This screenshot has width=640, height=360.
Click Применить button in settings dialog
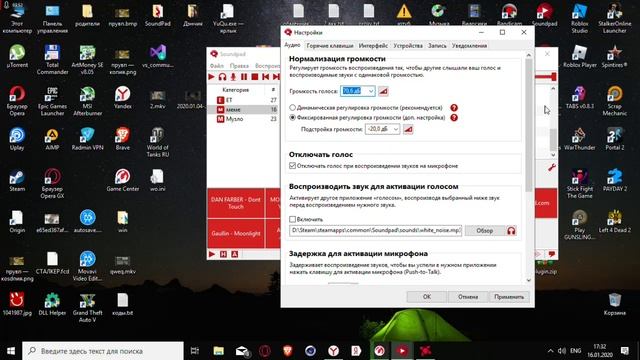(x=509, y=297)
